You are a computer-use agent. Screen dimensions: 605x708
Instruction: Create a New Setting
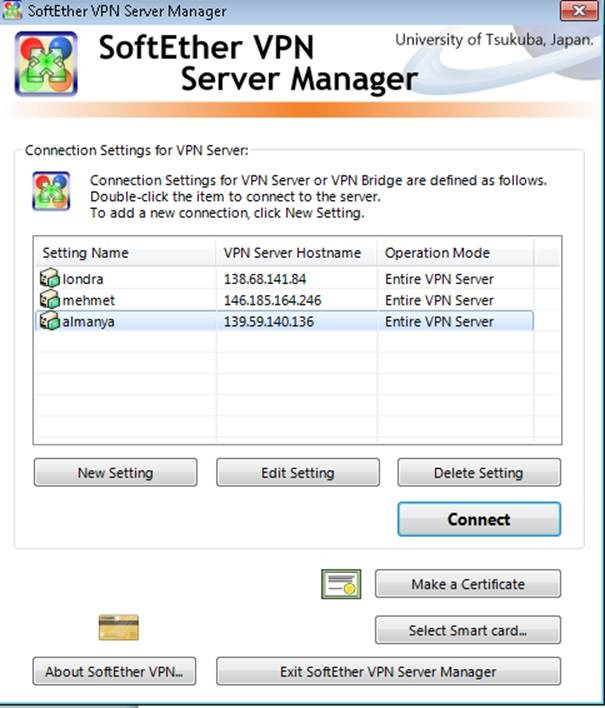[x=116, y=472]
